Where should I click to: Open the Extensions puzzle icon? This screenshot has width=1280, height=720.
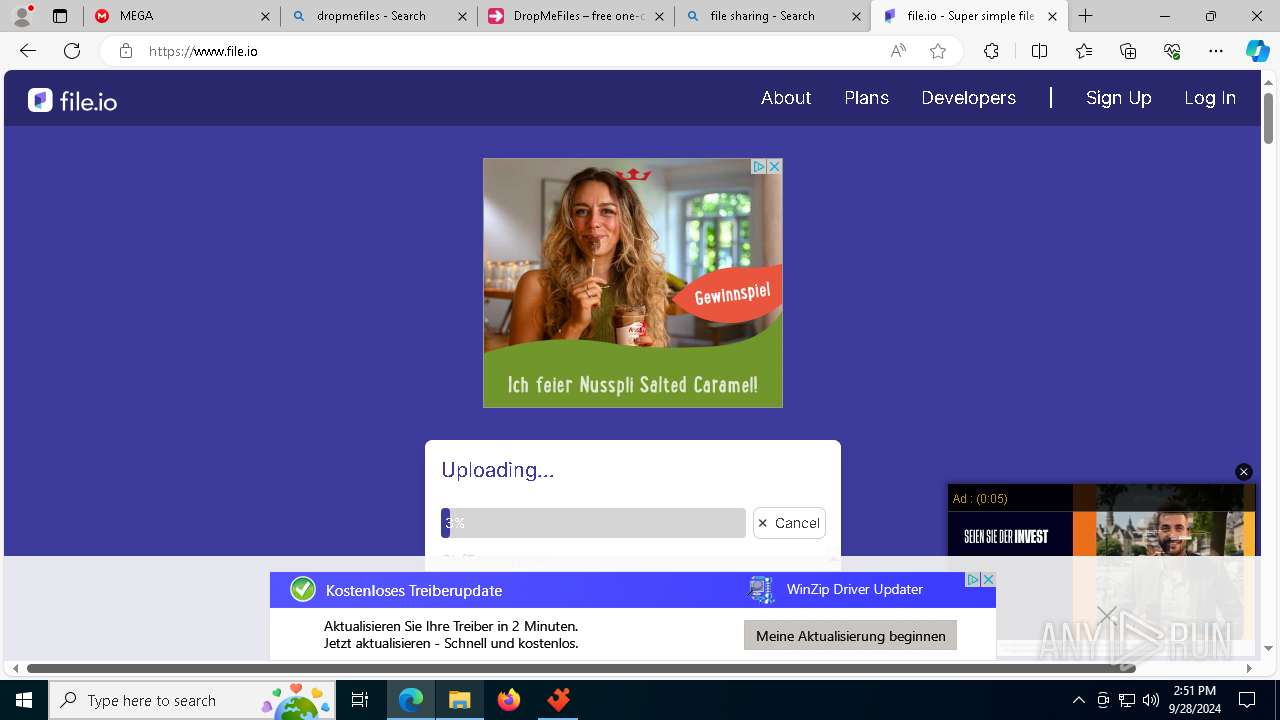click(x=991, y=51)
